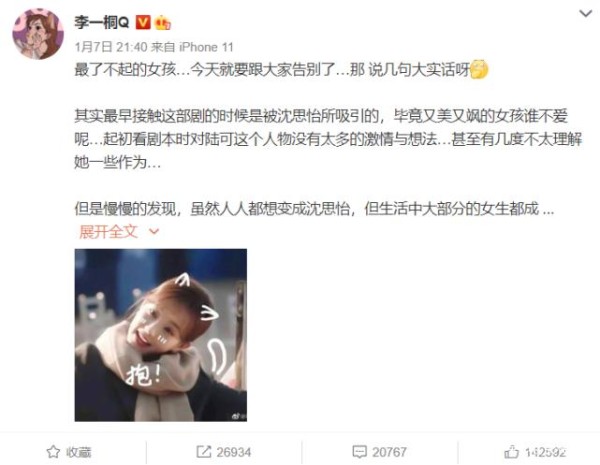Open reposts via the 26934 count
Viewport: 600px width, 465px height.
pyautogui.click(x=234, y=452)
